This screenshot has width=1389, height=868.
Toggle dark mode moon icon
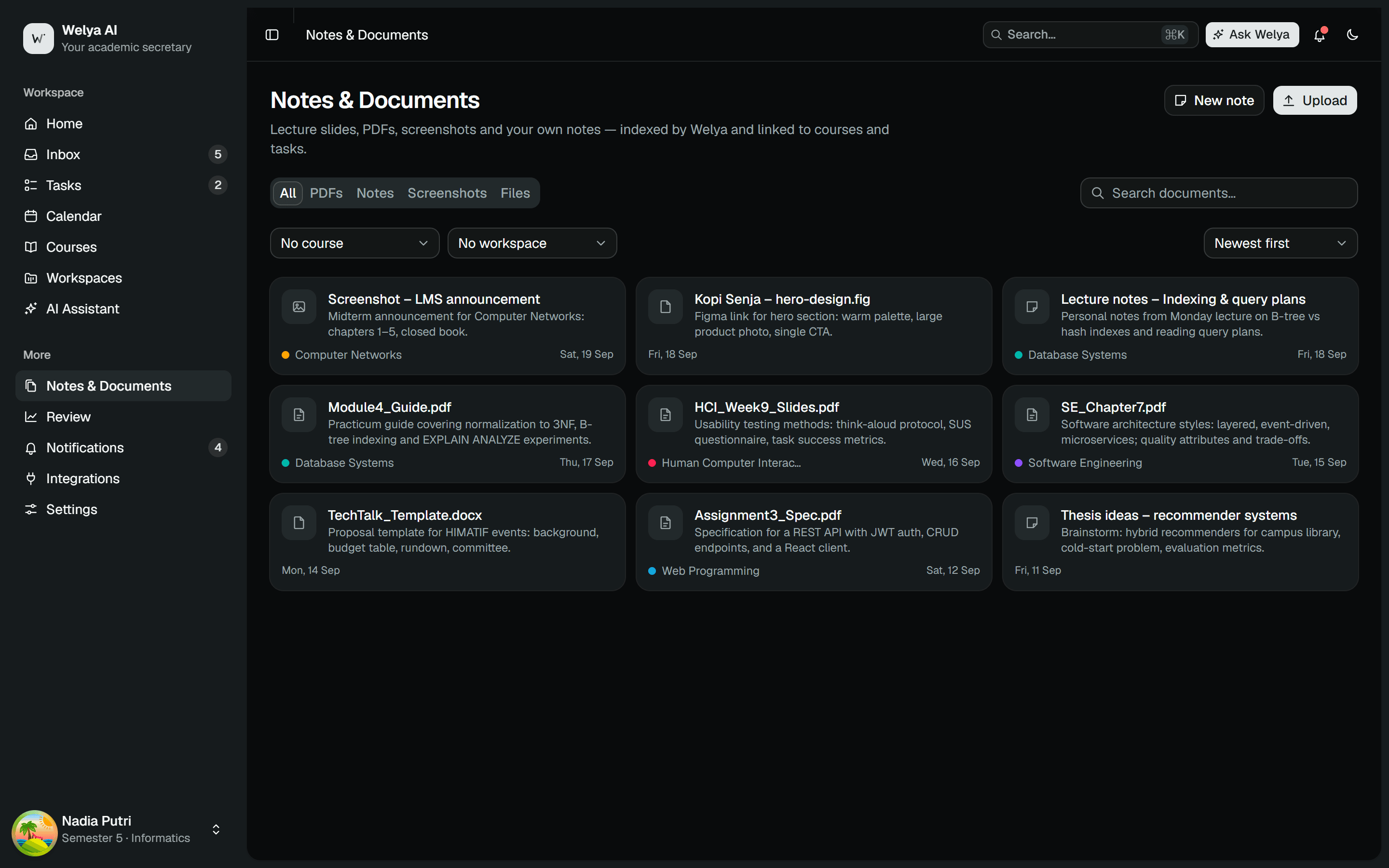(x=1352, y=35)
